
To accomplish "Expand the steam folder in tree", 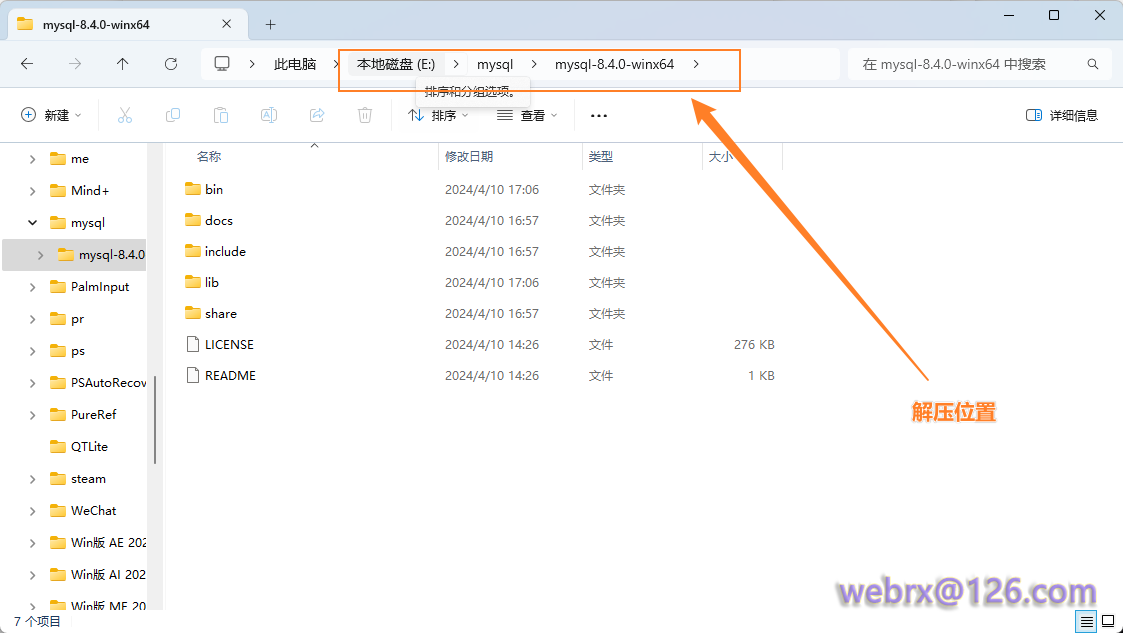I will click(32, 478).
